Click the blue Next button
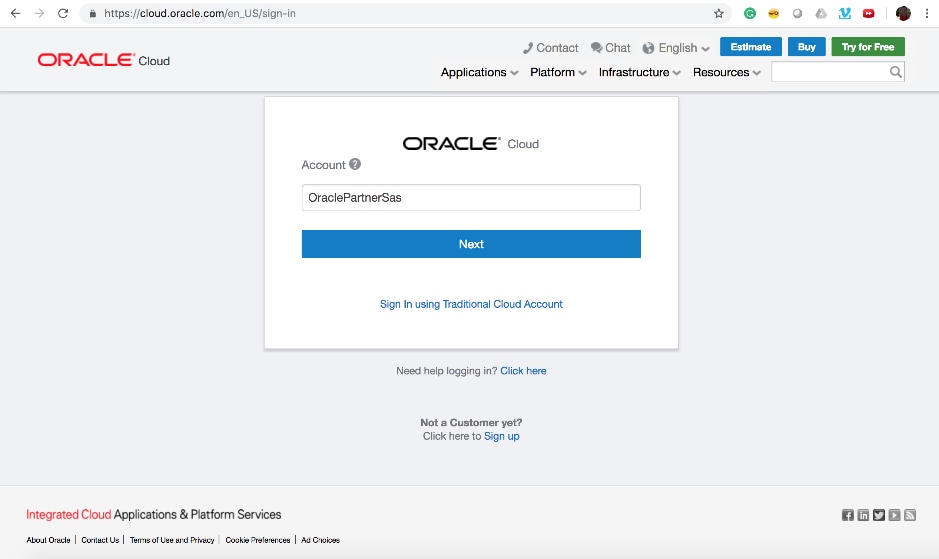 coord(471,244)
